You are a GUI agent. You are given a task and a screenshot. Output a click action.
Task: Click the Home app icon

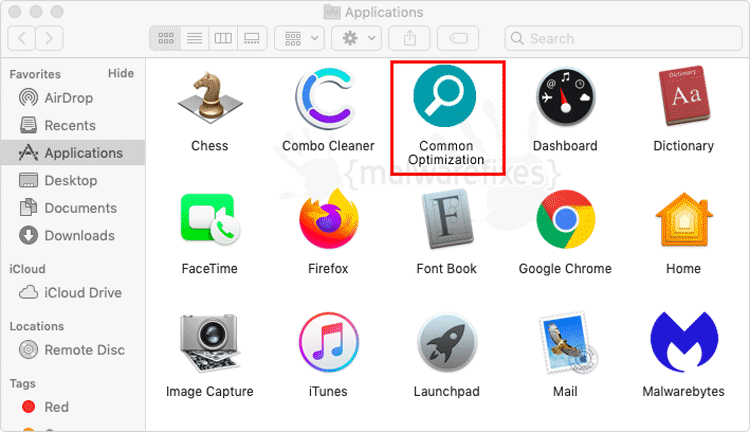(x=684, y=220)
